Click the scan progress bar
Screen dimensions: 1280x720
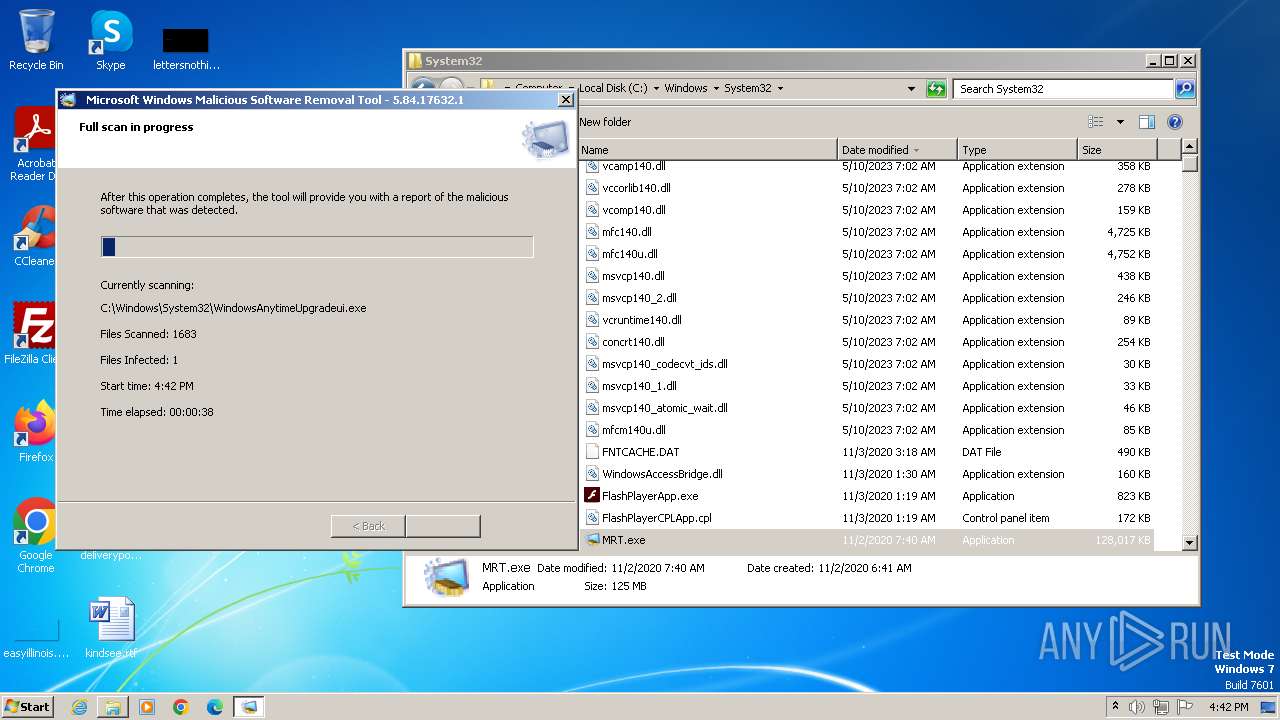point(317,247)
